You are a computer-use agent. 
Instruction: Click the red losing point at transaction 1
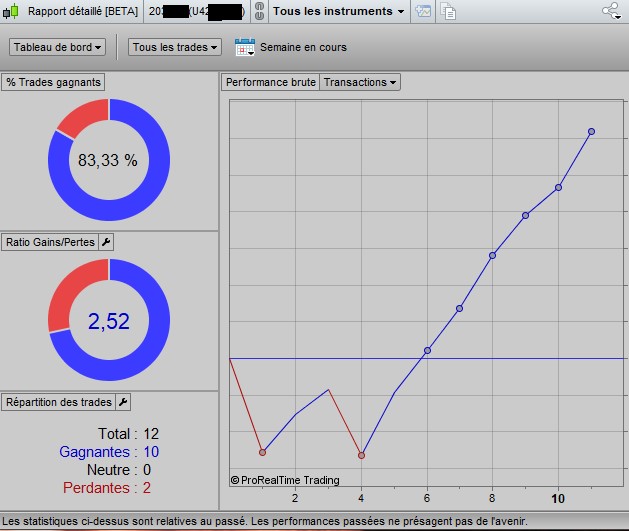(x=262, y=452)
